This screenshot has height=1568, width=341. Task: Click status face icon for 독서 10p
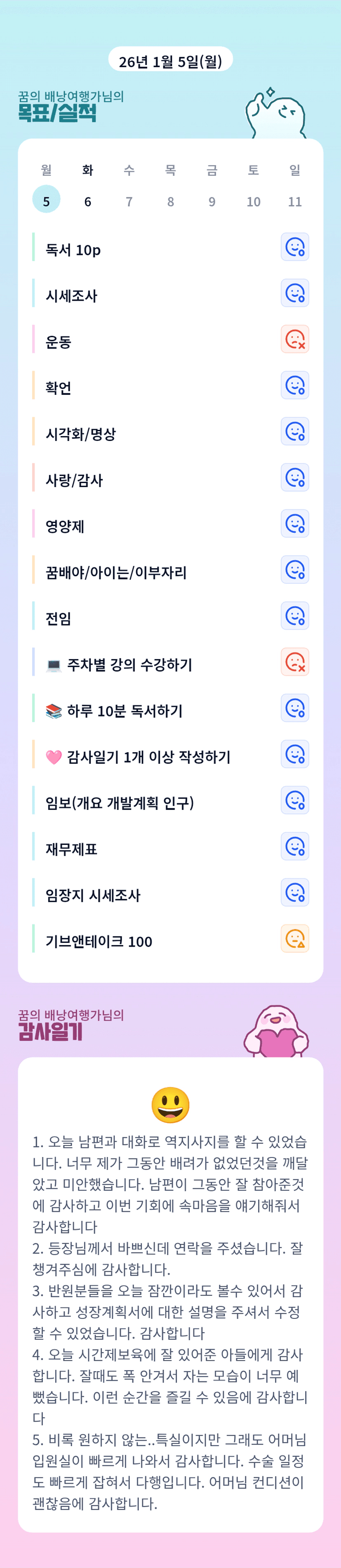click(295, 247)
